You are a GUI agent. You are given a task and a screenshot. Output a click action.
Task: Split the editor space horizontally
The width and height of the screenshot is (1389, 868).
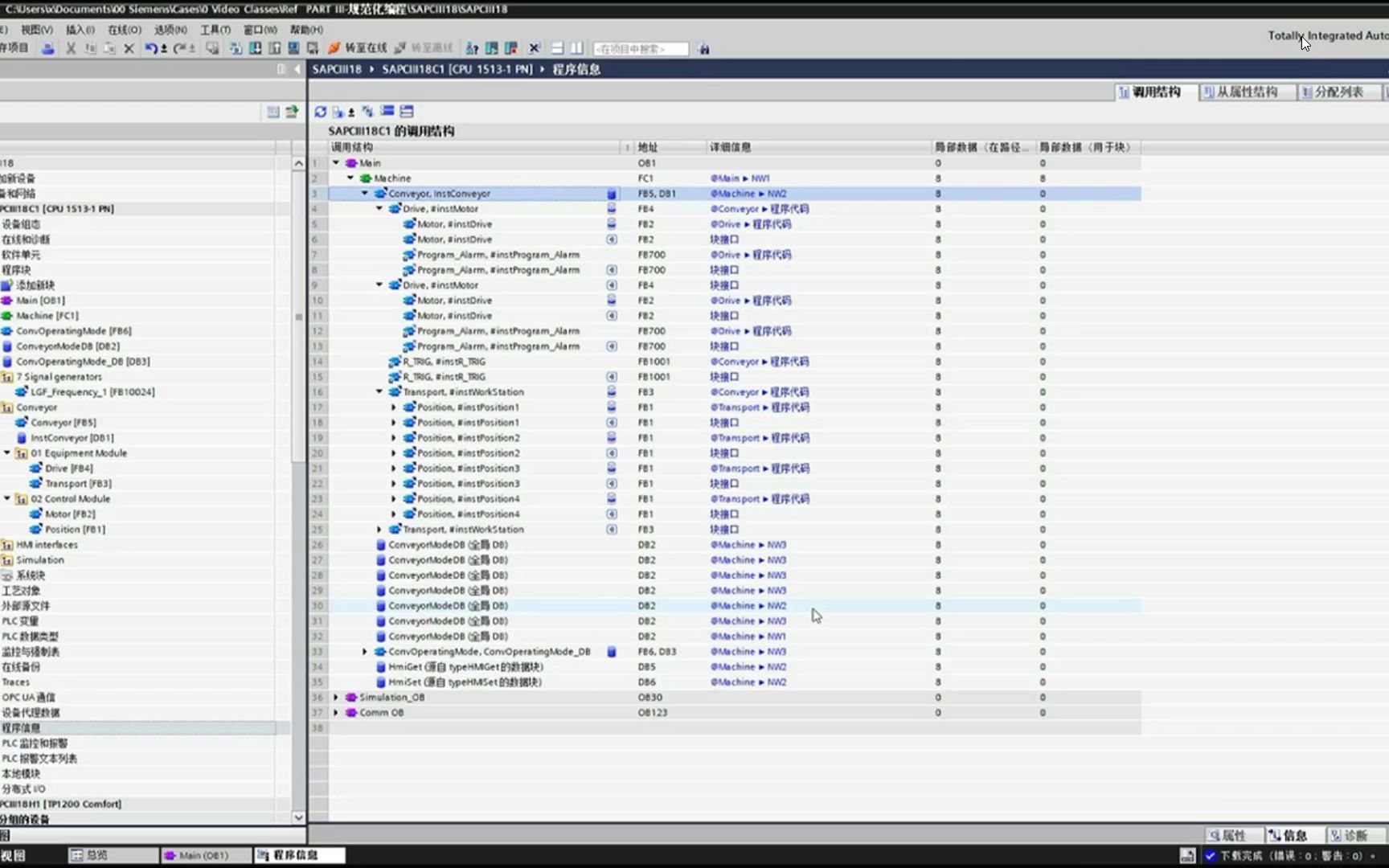pyautogui.click(x=557, y=48)
